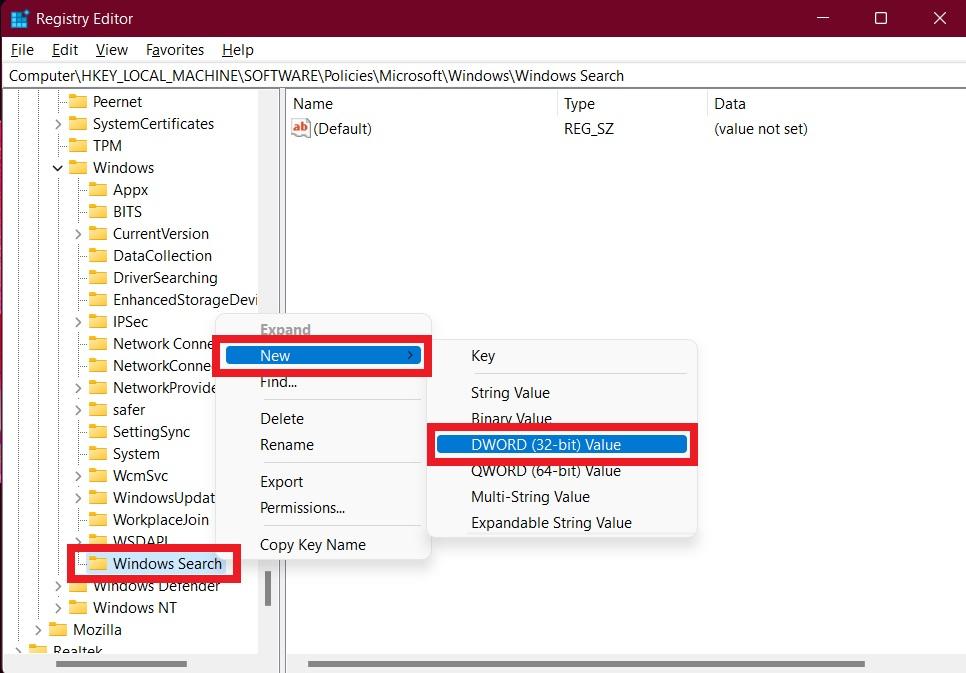966x673 pixels.
Task: Click the DriverSearching folder icon
Action: (x=98, y=277)
